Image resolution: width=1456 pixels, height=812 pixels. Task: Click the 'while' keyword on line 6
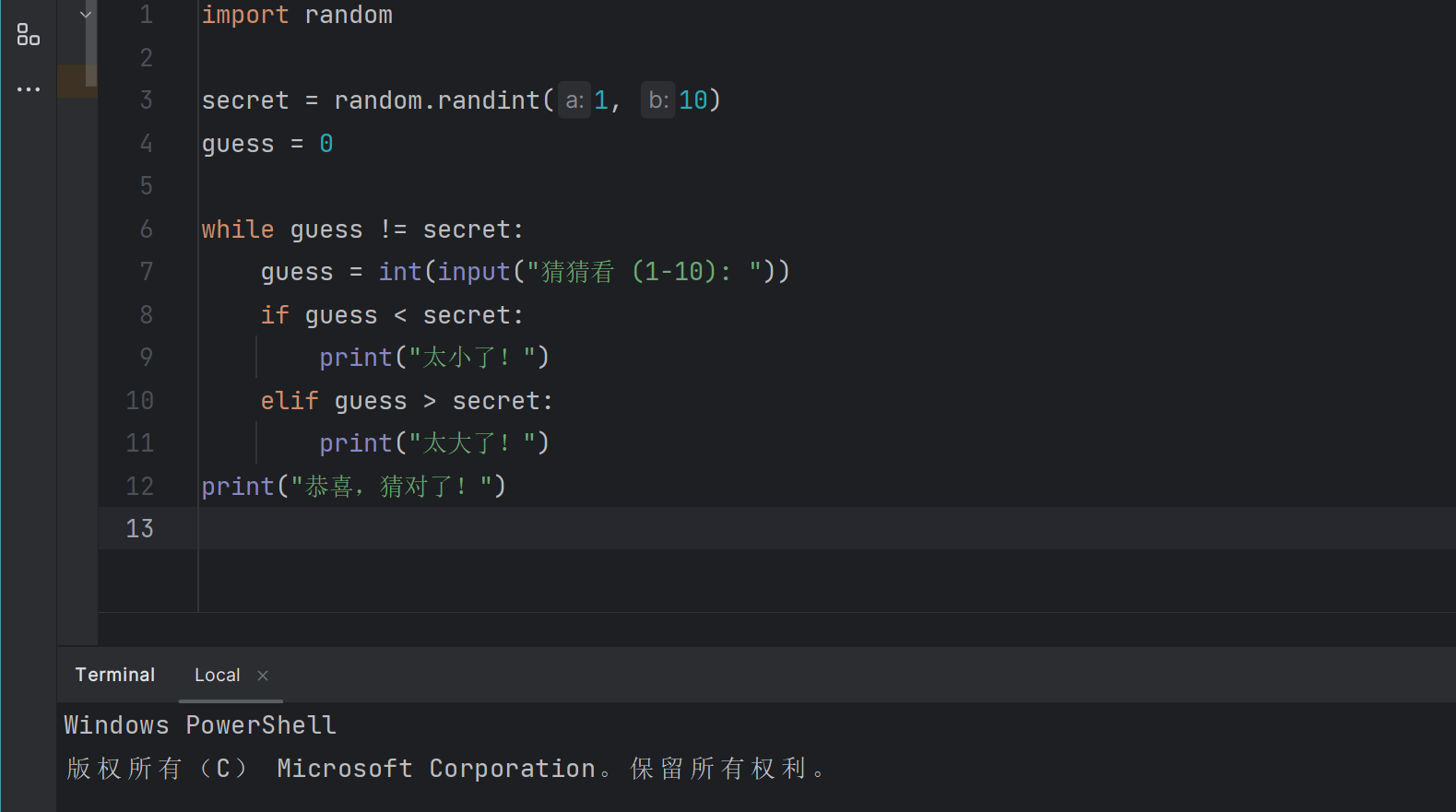[237, 229]
